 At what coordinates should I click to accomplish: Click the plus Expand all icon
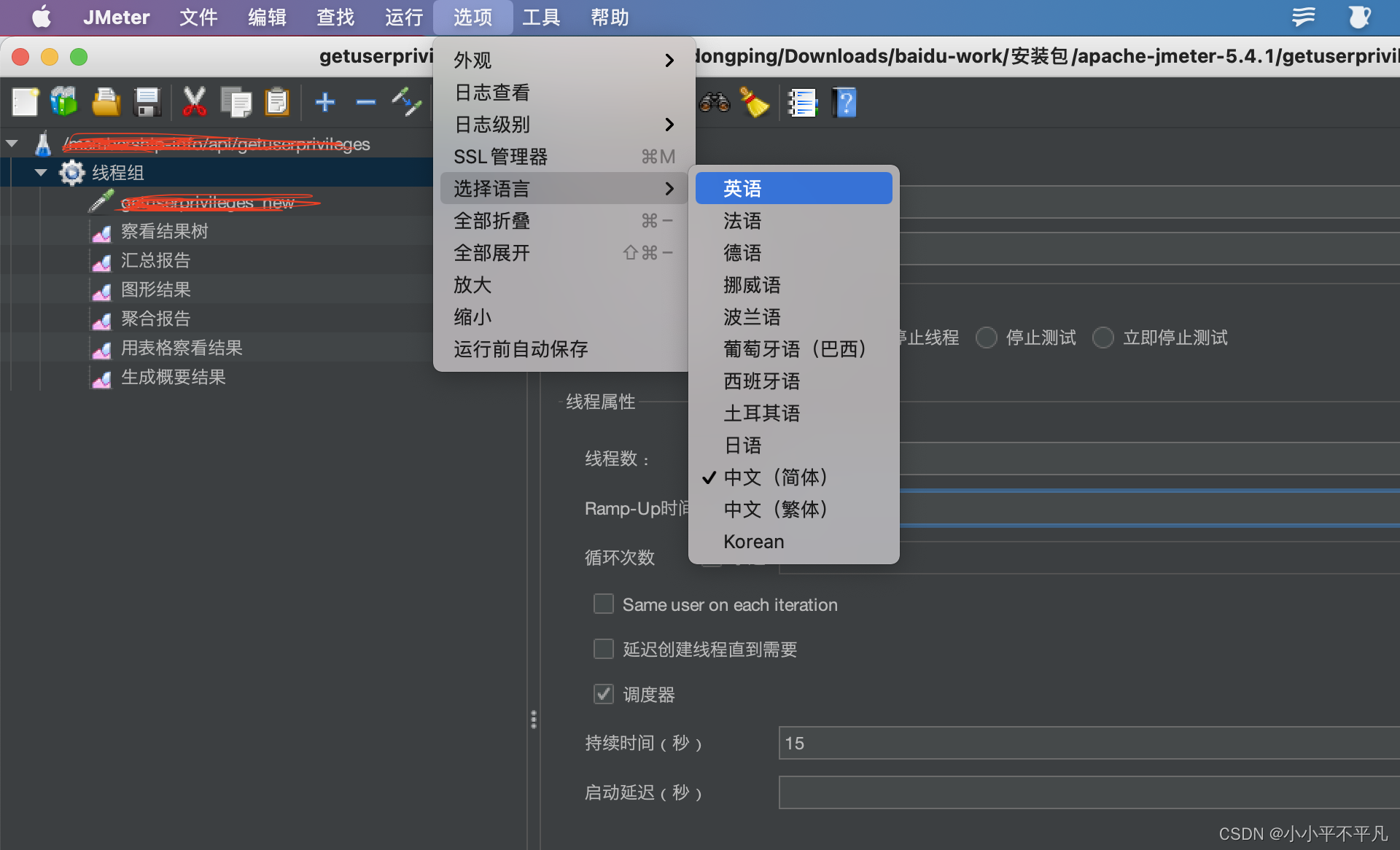point(325,102)
